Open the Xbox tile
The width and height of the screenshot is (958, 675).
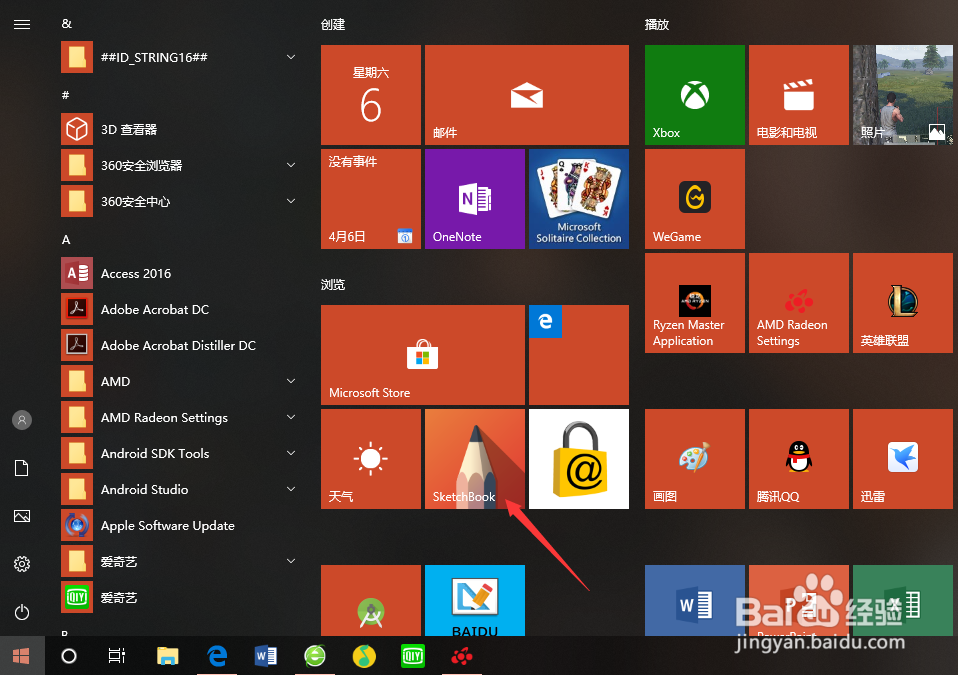[x=695, y=95]
